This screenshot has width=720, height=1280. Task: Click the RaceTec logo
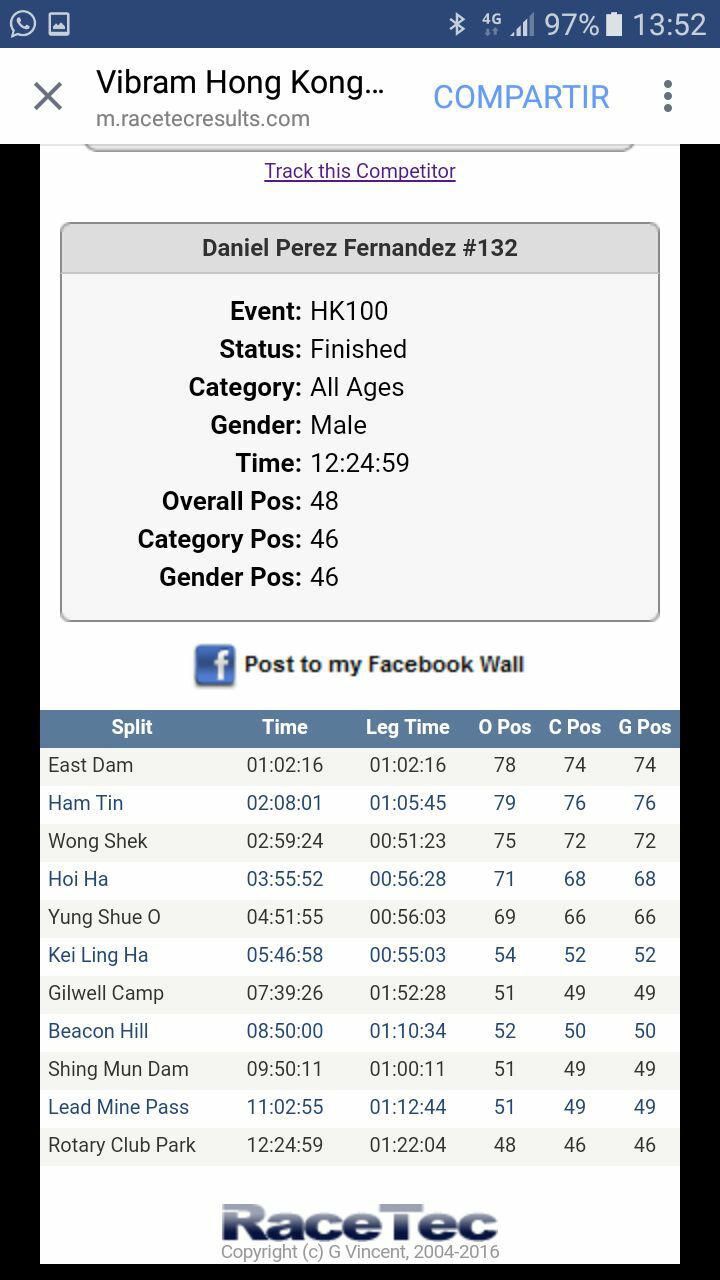(360, 1225)
